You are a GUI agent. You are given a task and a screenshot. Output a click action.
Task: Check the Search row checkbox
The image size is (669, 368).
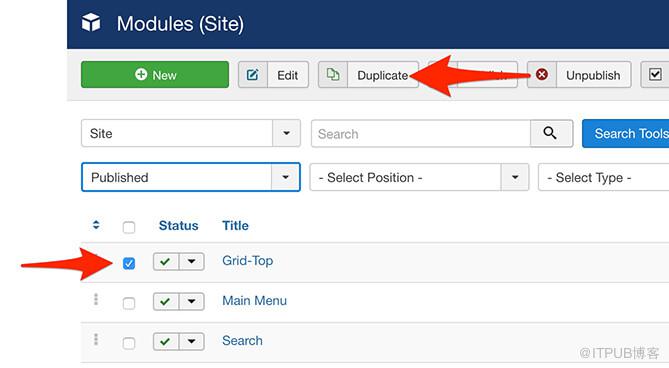pyautogui.click(x=129, y=343)
